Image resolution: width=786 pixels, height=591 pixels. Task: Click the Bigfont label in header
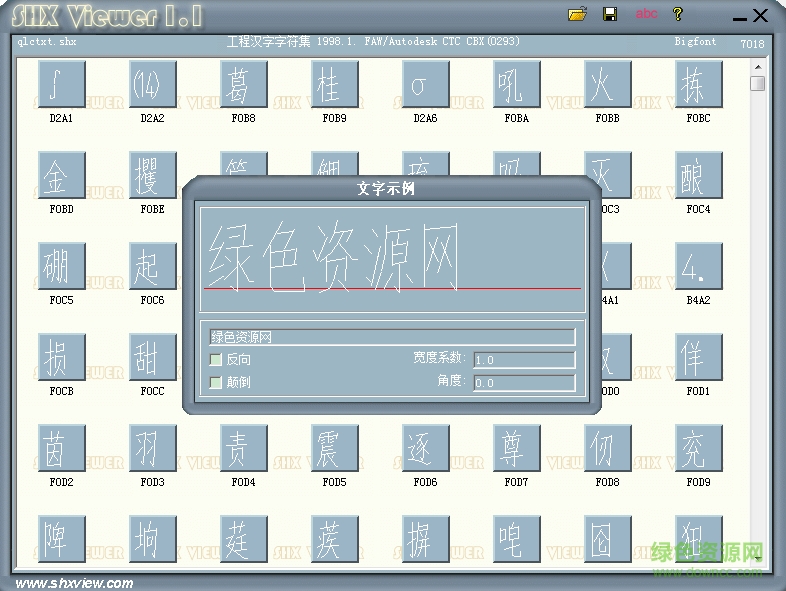click(695, 42)
